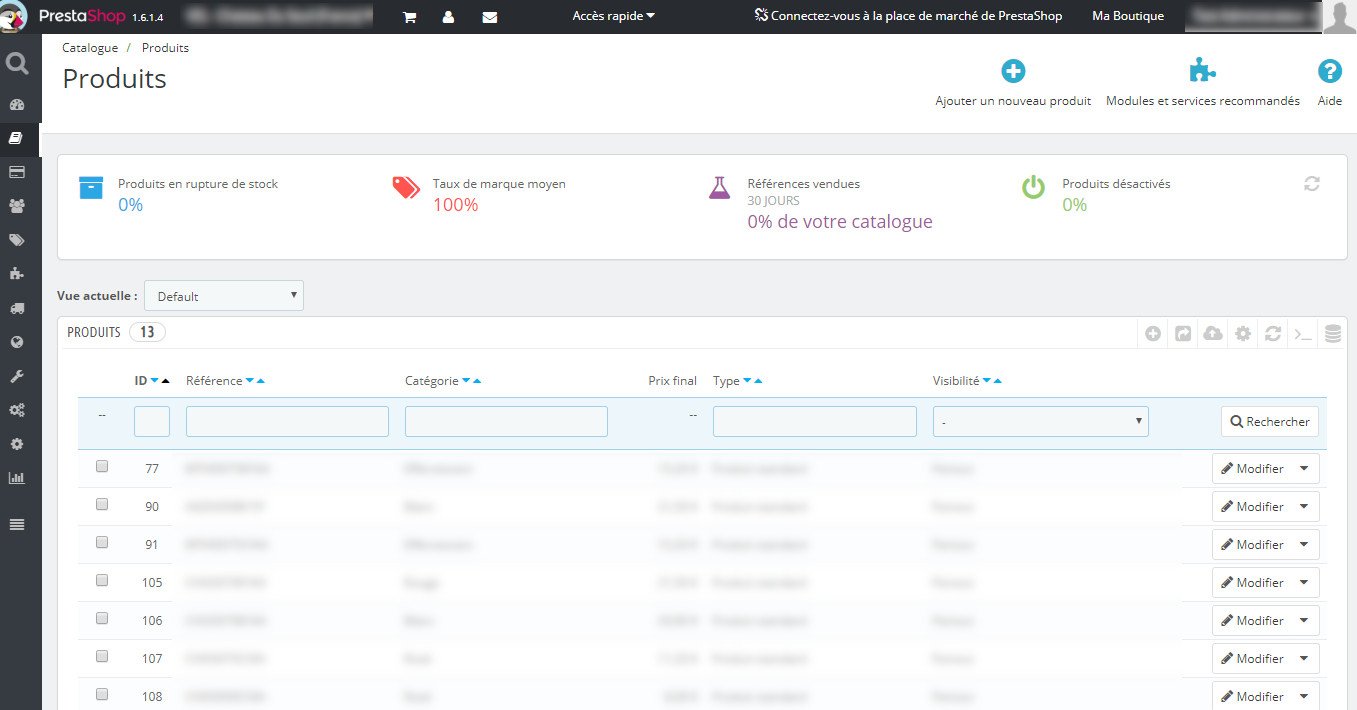The width and height of the screenshot is (1357, 710).
Task: Open Modifier dropdown arrow for product 106
Action: [x=1304, y=621]
